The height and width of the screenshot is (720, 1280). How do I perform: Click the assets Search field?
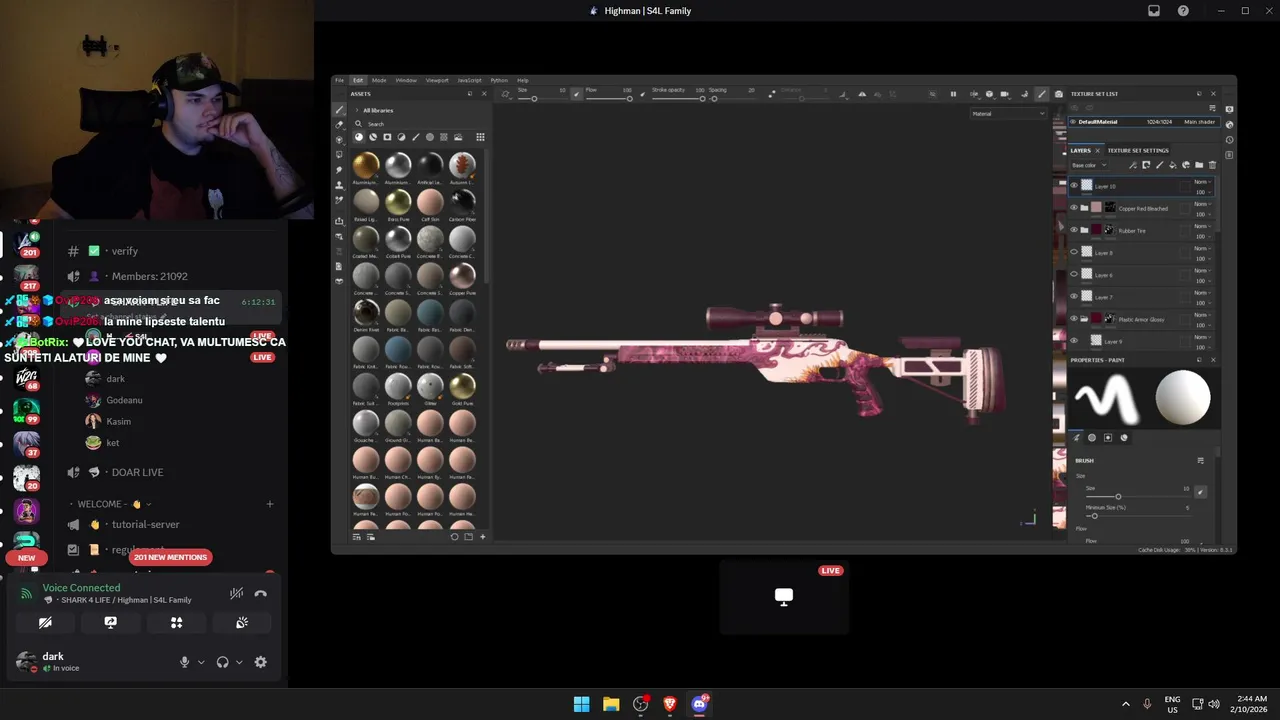420,124
